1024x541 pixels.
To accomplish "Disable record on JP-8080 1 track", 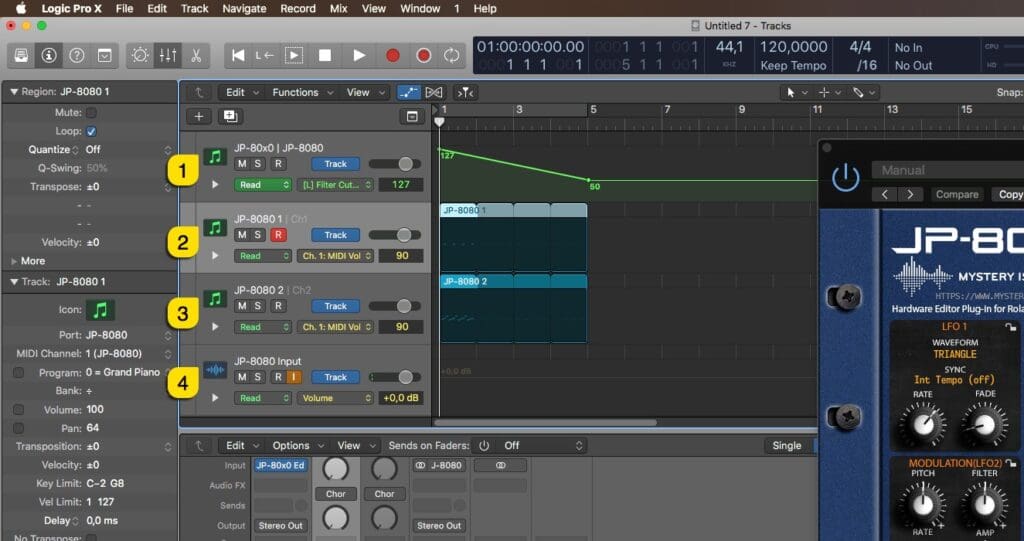I will click(x=279, y=235).
